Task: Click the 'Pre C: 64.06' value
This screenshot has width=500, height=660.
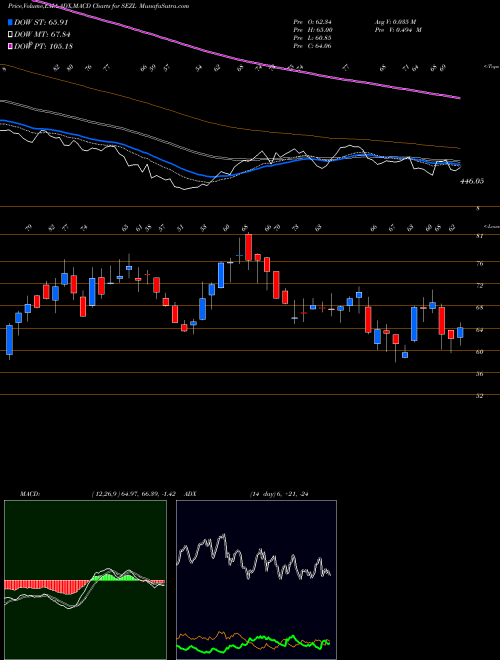Action: [312, 46]
